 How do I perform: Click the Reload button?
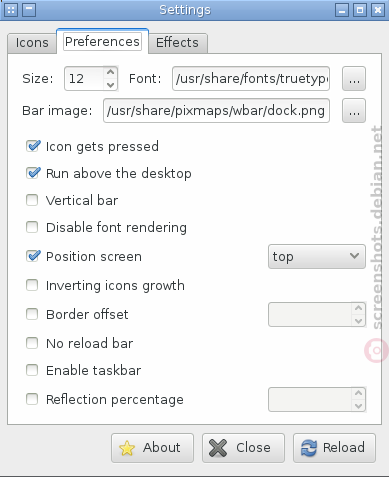[334, 448]
